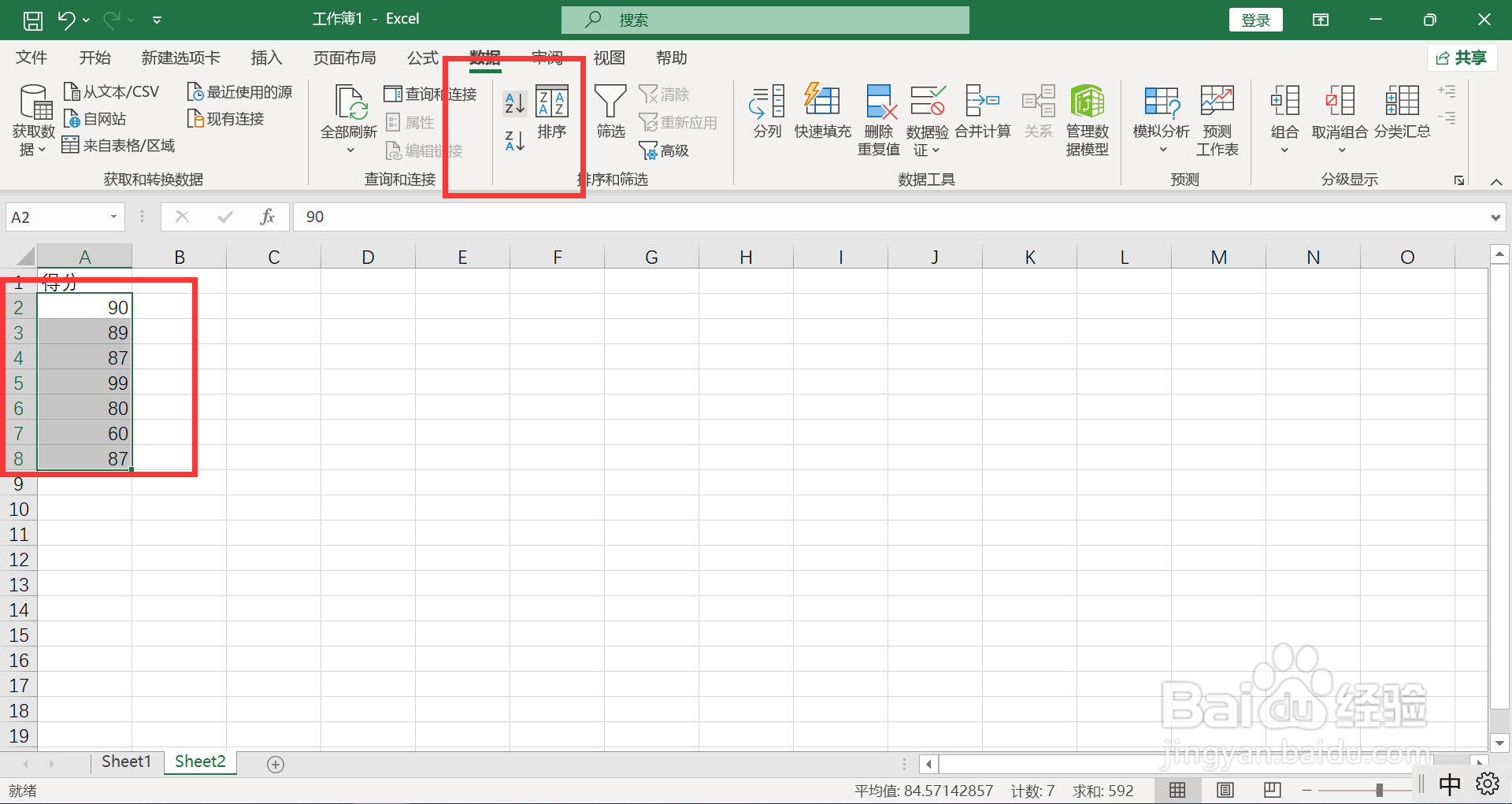Open Existing Connections (现有连接)
The image size is (1512, 804).
click(225, 119)
